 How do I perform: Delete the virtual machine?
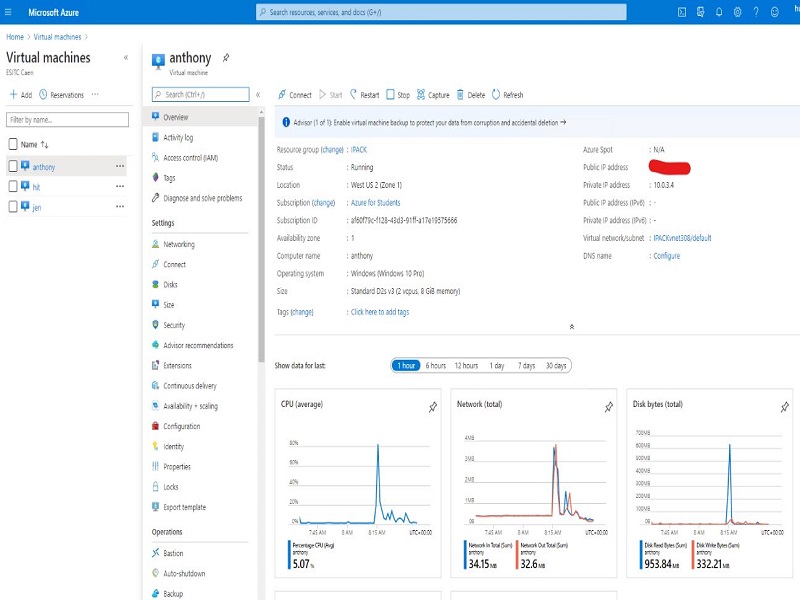pyautogui.click(x=470, y=95)
